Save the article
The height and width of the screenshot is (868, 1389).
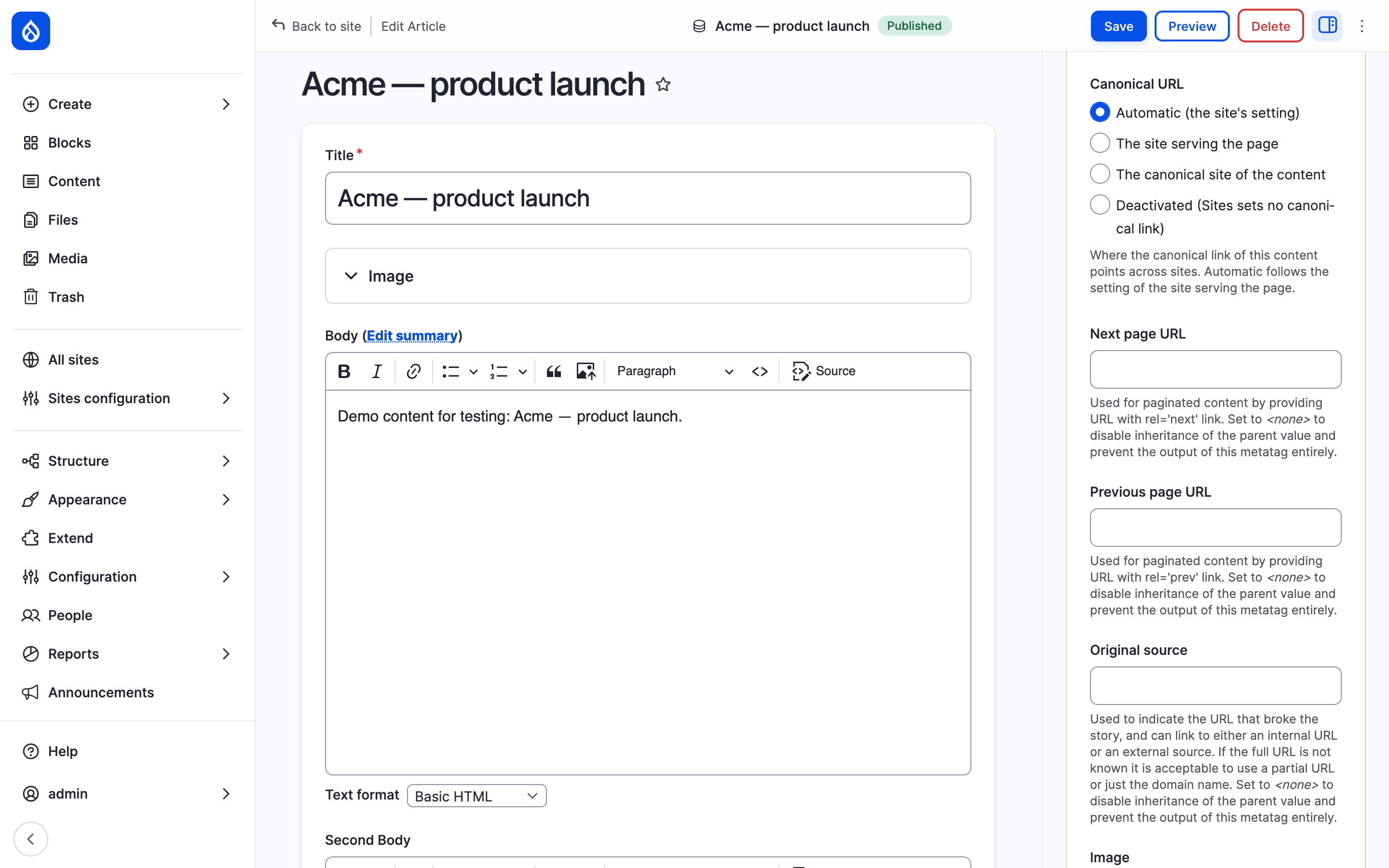click(1118, 26)
